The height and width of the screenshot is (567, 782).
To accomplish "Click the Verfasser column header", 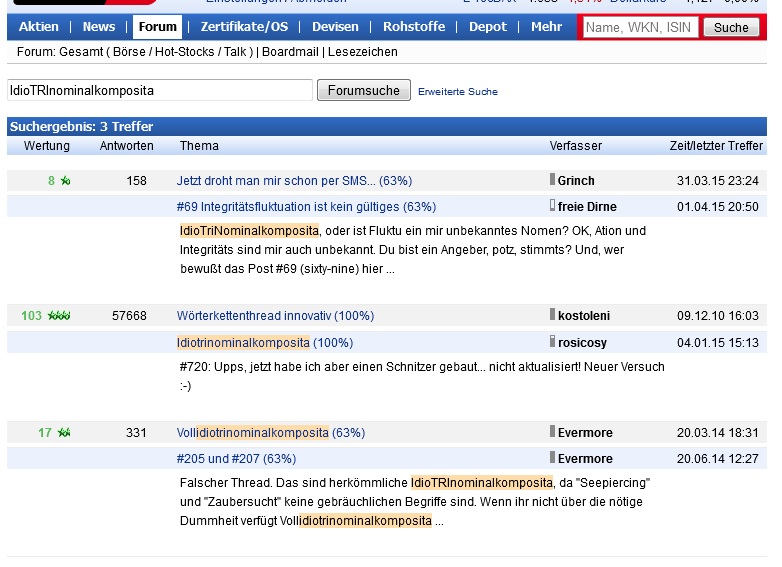I will tap(576, 146).
